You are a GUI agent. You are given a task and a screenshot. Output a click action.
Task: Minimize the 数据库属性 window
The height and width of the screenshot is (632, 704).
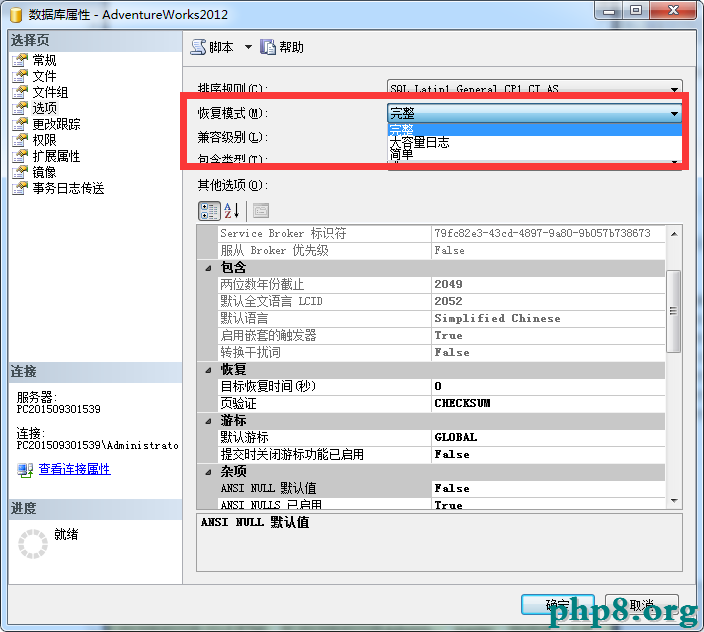[x=609, y=10]
